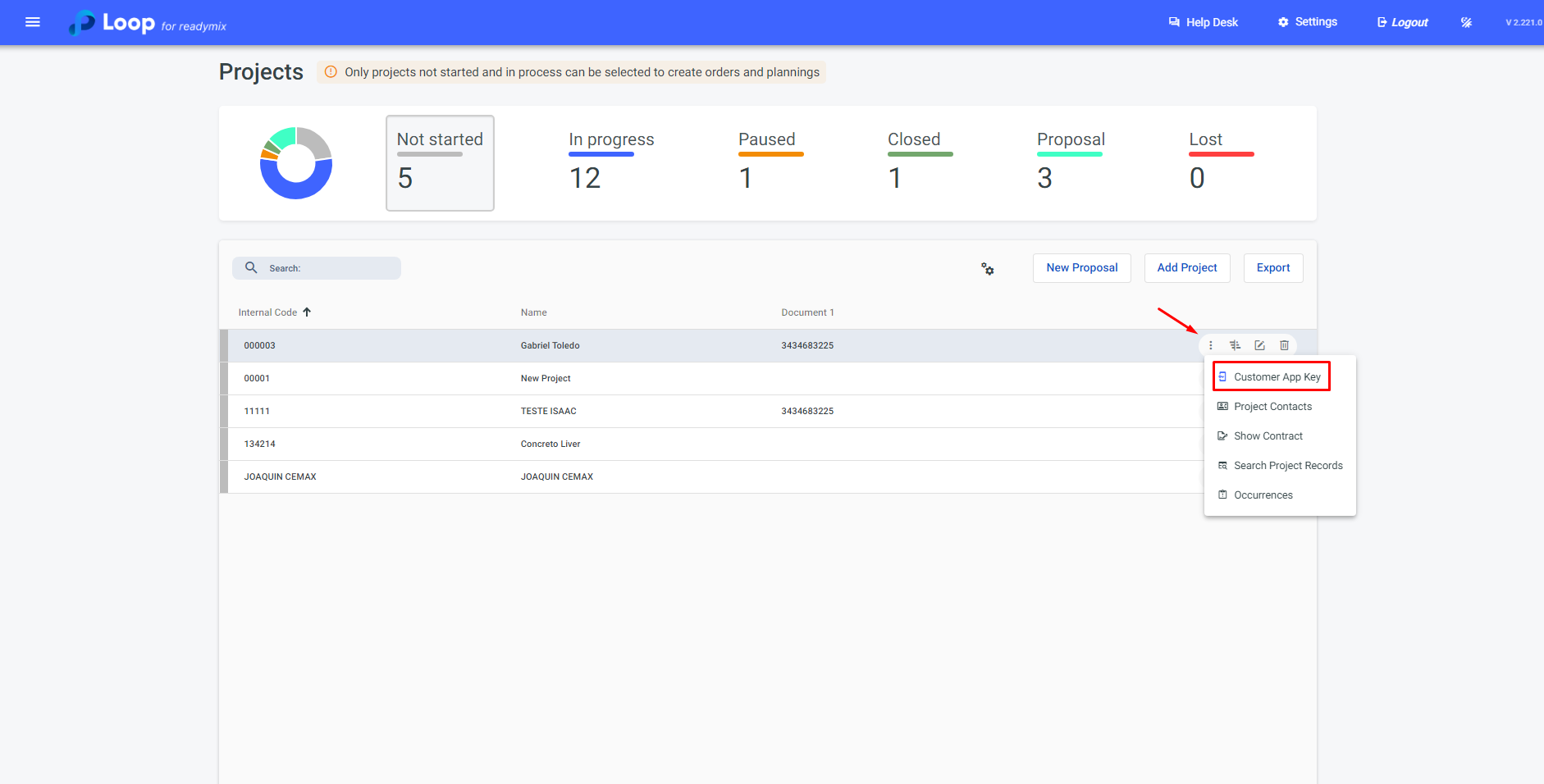Click the New Proposal button
The height and width of the screenshot is (784, 1544).
tap(1081, 268)
